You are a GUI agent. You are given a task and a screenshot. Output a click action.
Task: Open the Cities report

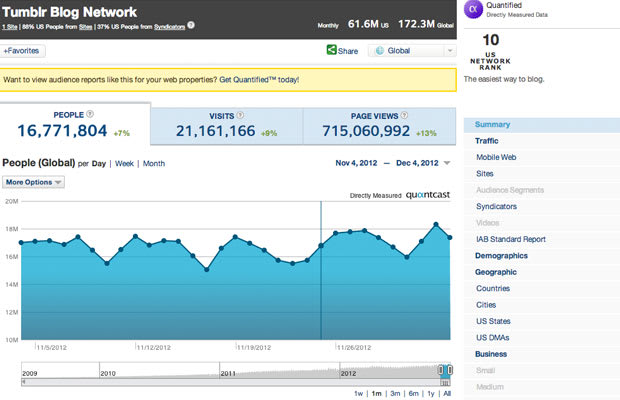coord(486,305)
